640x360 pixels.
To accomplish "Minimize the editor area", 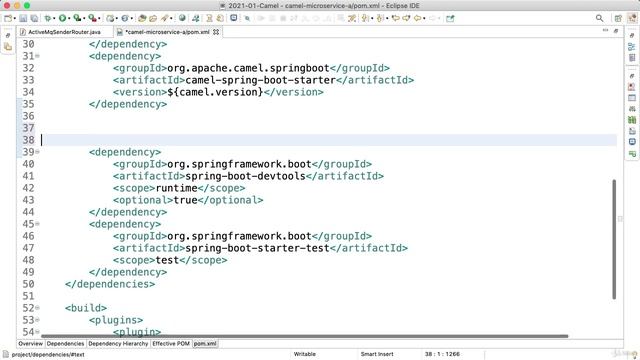I will [605, 31].
